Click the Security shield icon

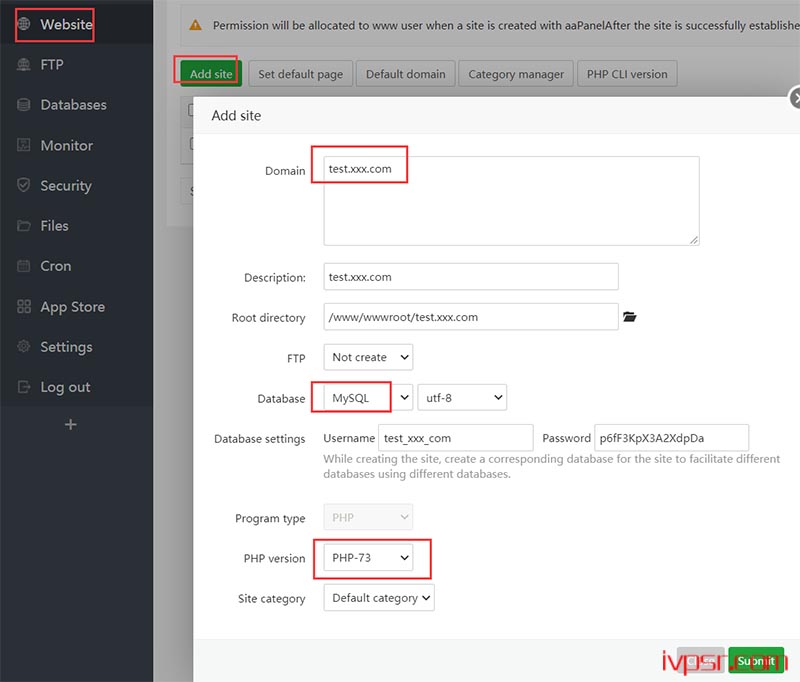[24, 185]
